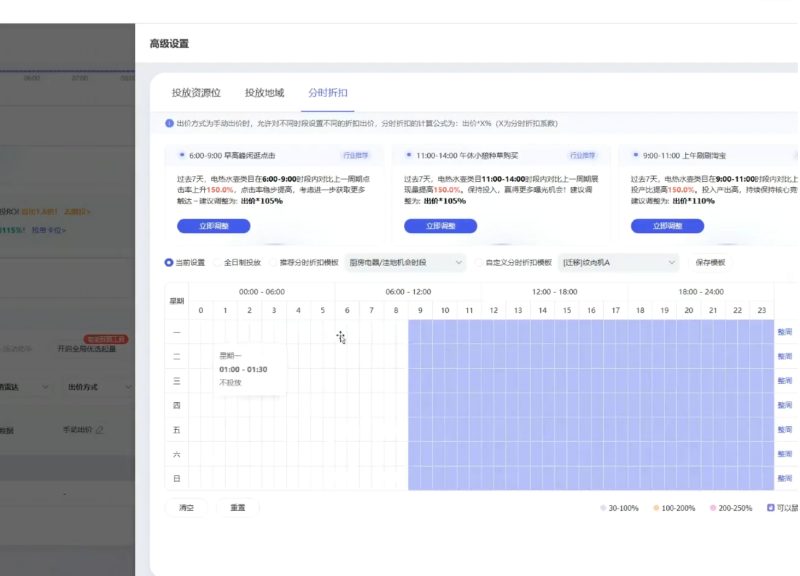Toggle the 可以显 checkbox by the legend
800x576 pixels.
(x=771, y=508)
